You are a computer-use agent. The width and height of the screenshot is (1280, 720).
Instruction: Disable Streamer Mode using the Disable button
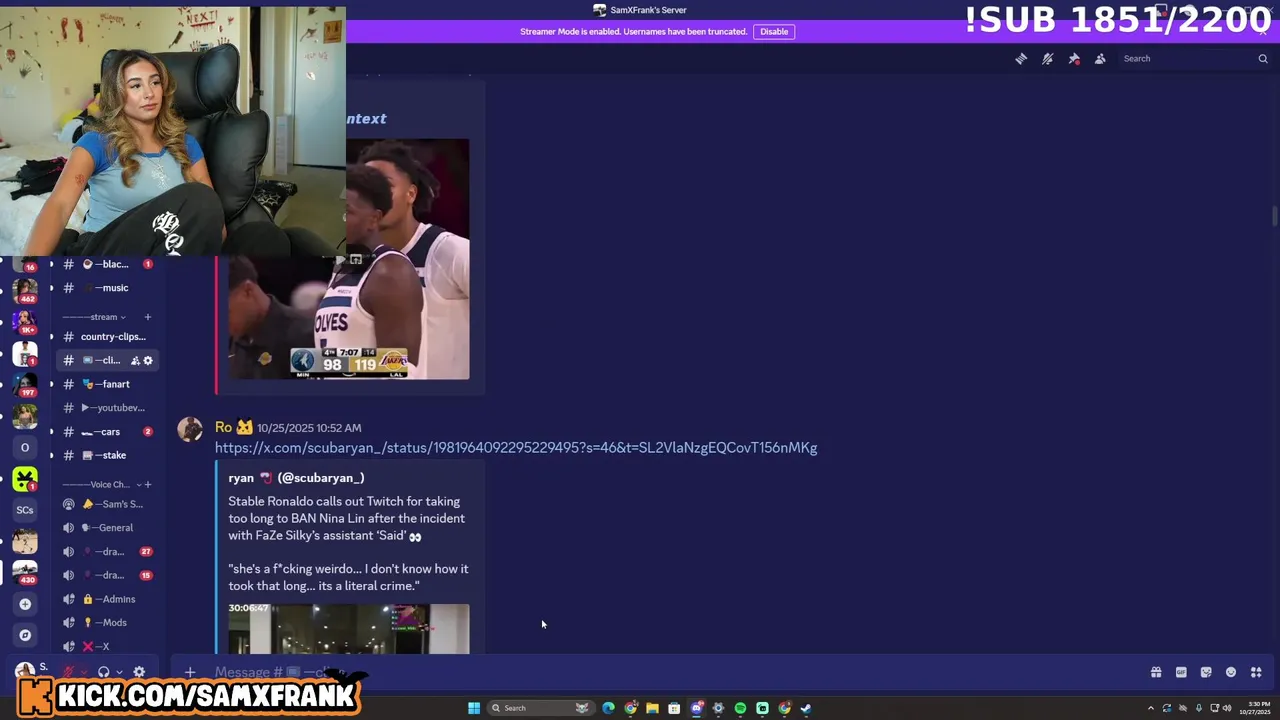[x=774, y=31]
